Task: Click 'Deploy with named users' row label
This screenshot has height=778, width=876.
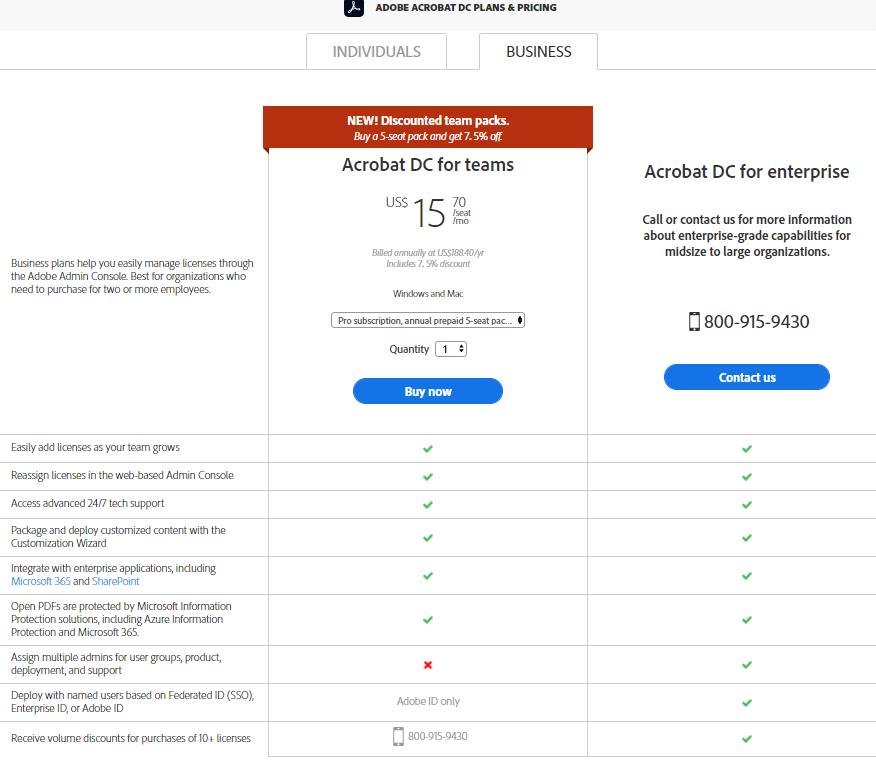Action: click(132, 701)
